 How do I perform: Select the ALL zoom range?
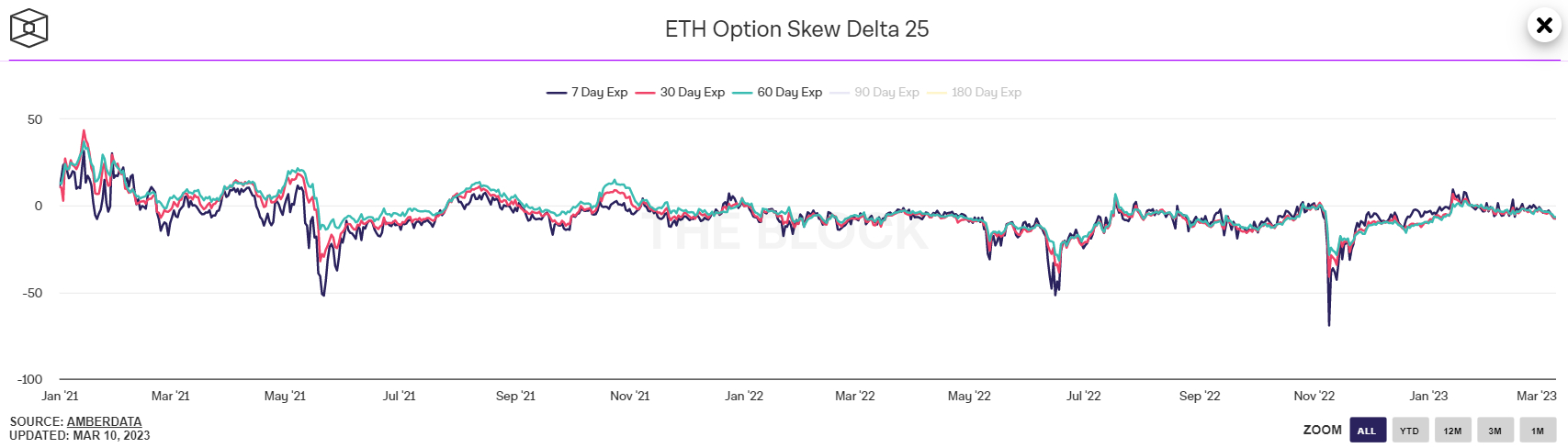click(x=1367, y=431)
